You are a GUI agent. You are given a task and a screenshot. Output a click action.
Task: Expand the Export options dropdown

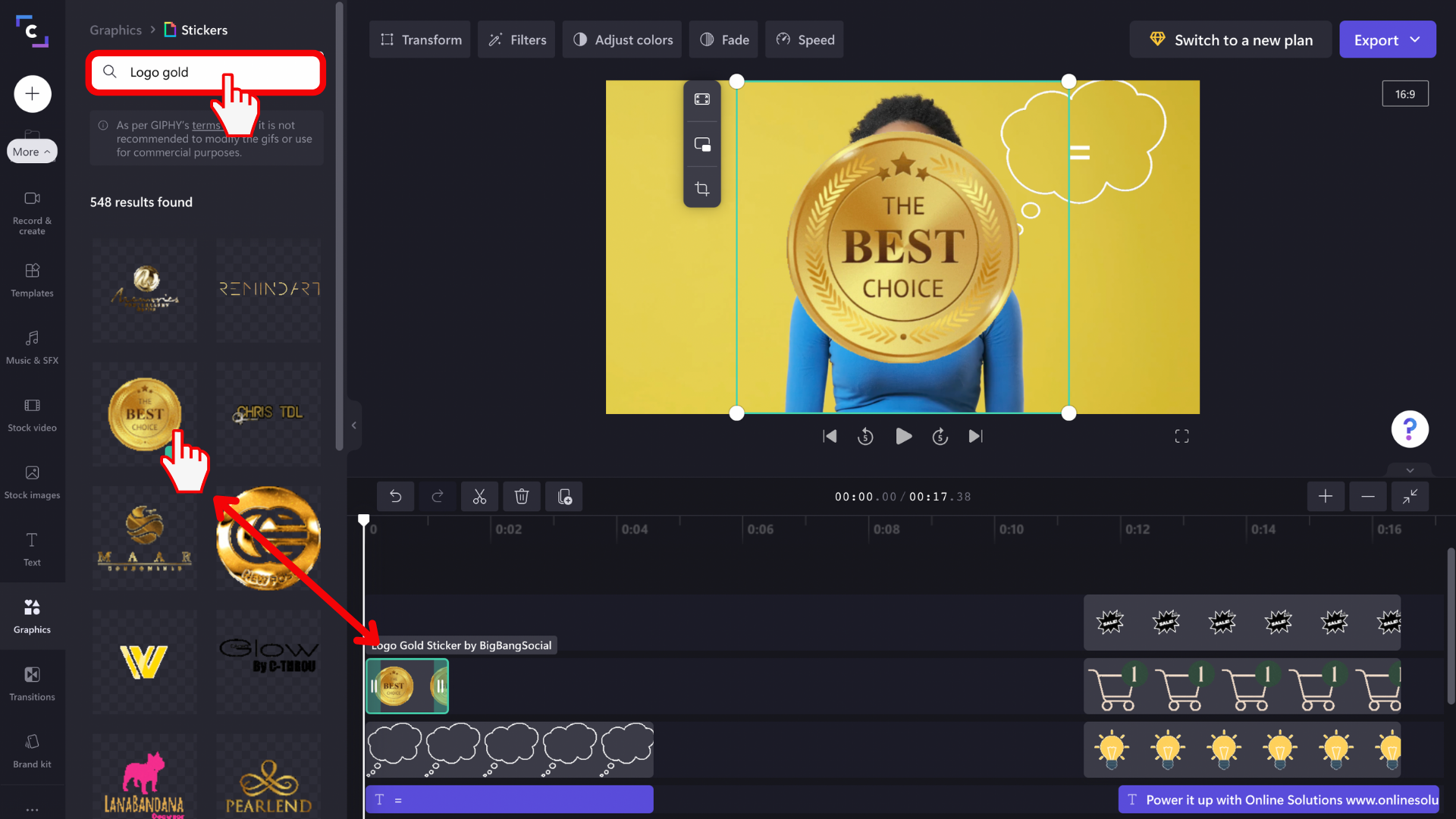(1415, 39)
